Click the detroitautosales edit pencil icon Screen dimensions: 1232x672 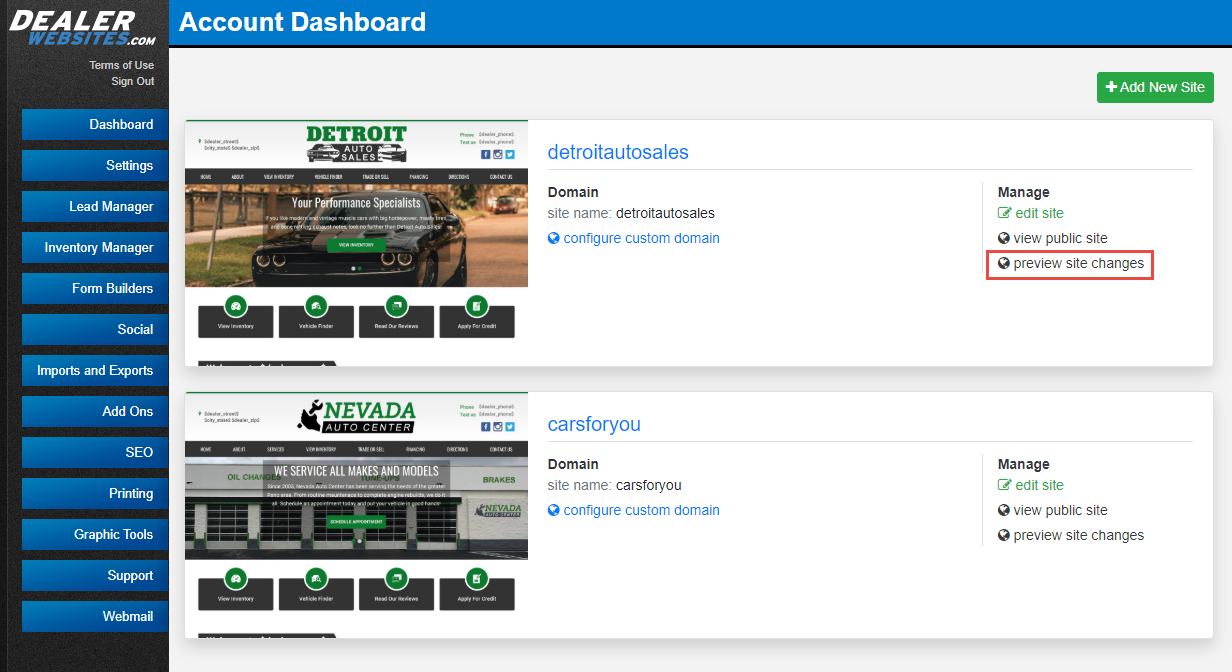tap(1005, 213)
